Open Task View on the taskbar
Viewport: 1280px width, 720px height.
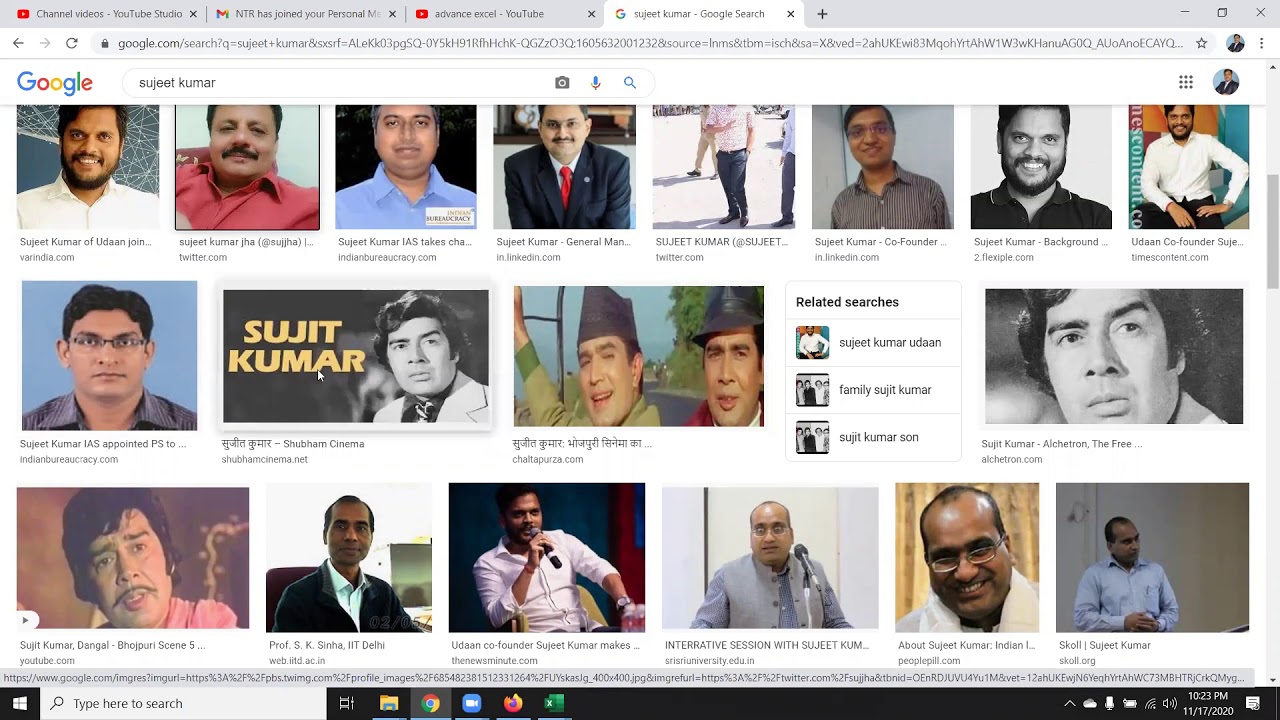pos(347,703)
